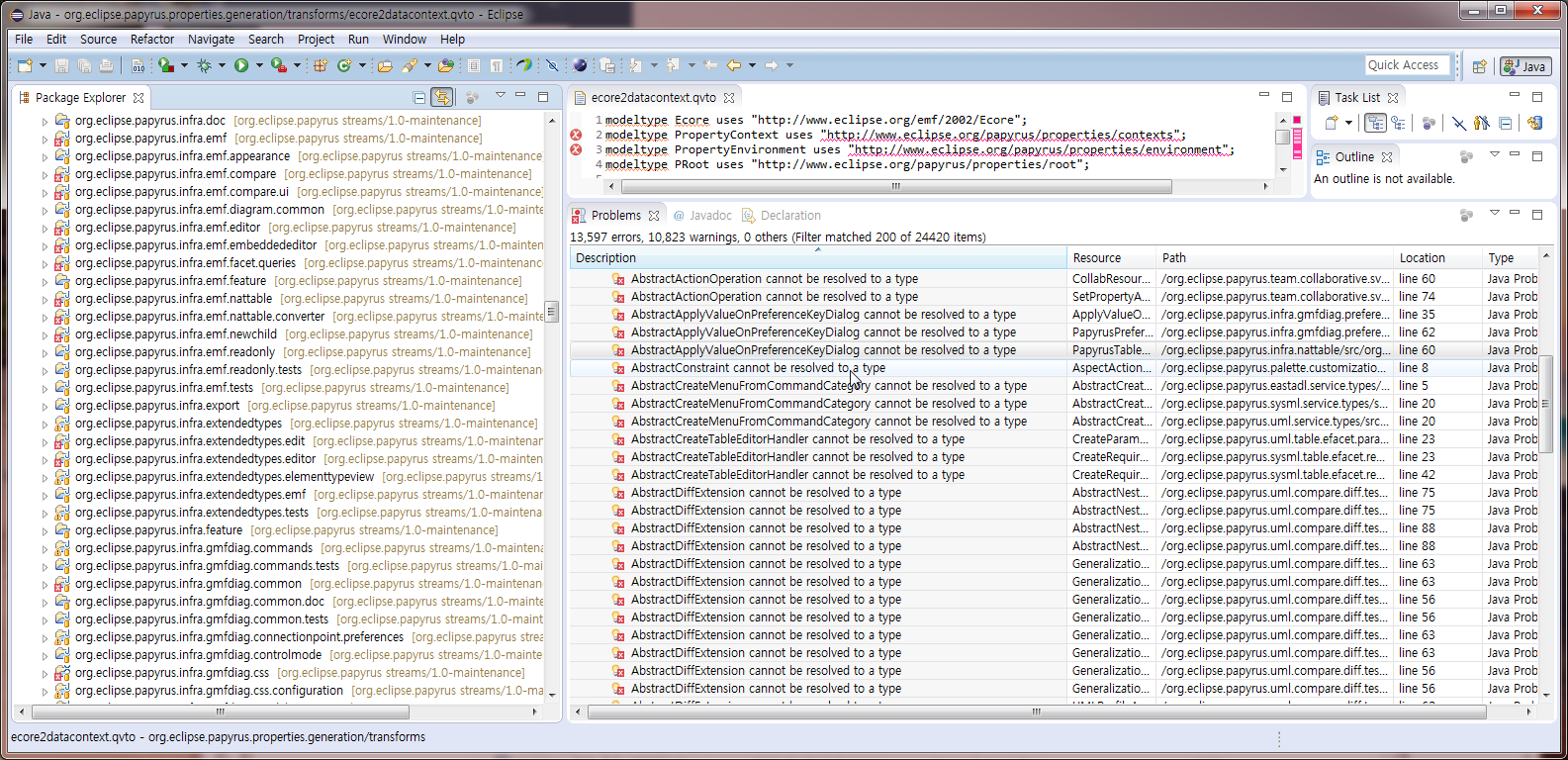This screenshot has height=760, width=1568.
Task: Click Collapse All icon in Task List
Action: tap(1506, 123)
